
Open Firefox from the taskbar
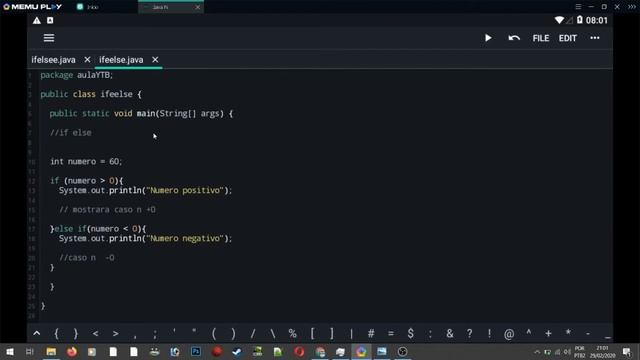[x=72, y=352]
